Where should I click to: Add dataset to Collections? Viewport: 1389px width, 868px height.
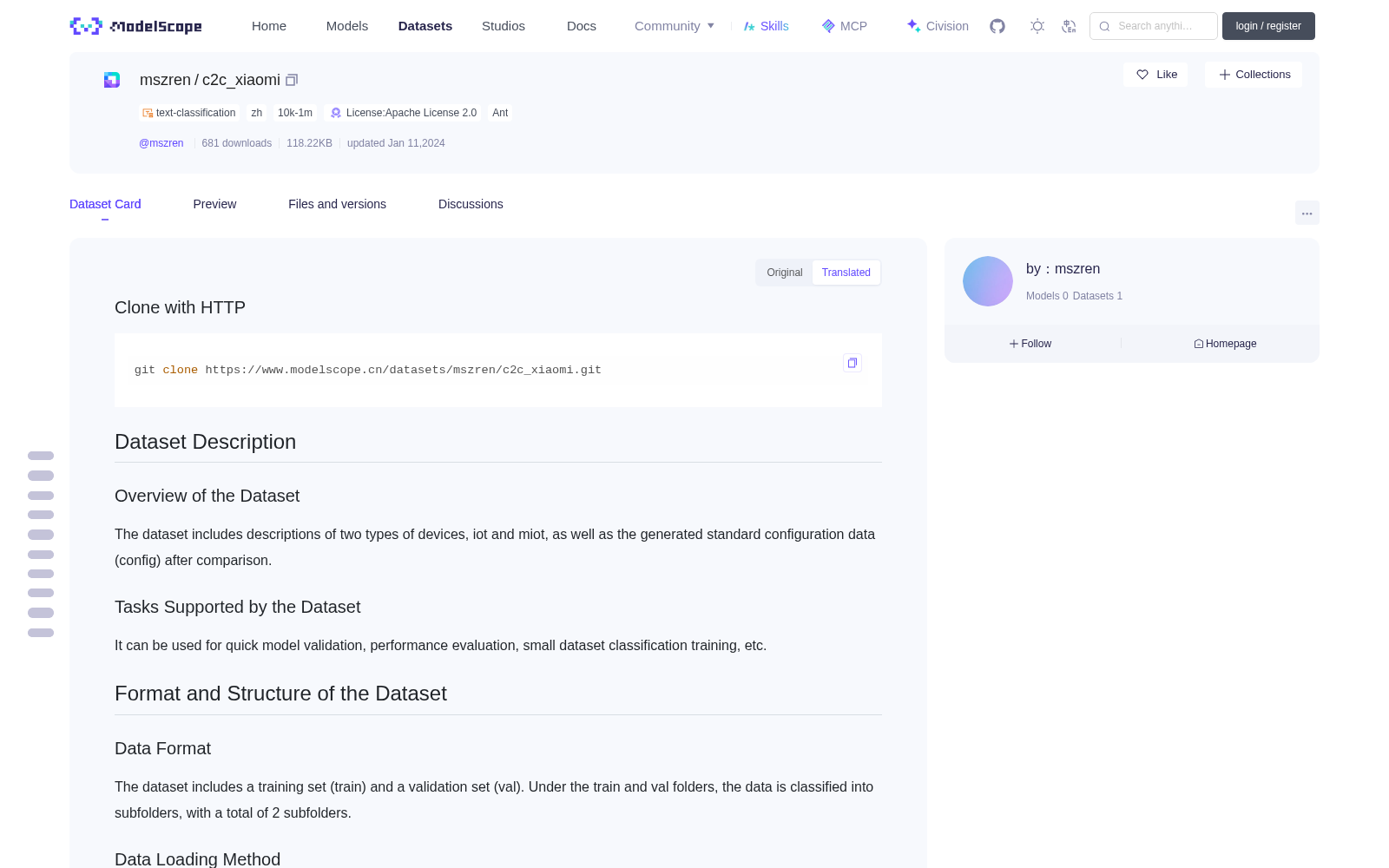pos(1254,75)
